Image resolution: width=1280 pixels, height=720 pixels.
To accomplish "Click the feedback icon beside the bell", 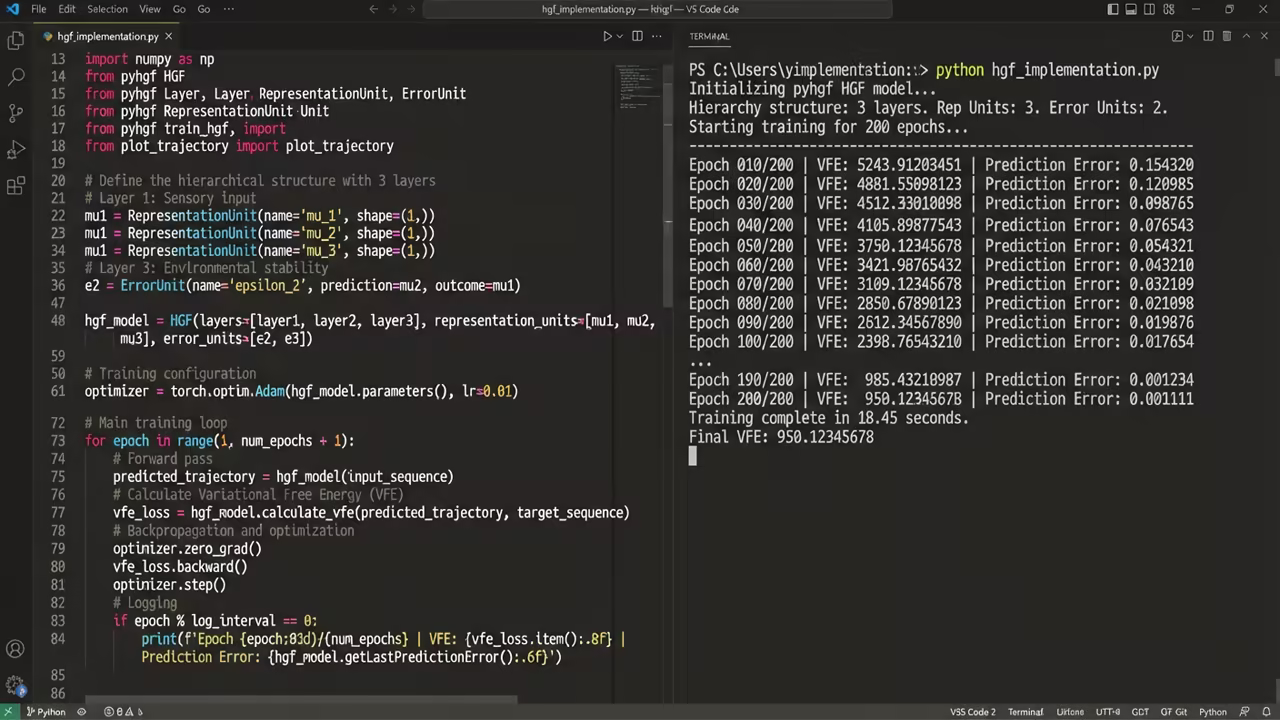I will coord(1247,712).
